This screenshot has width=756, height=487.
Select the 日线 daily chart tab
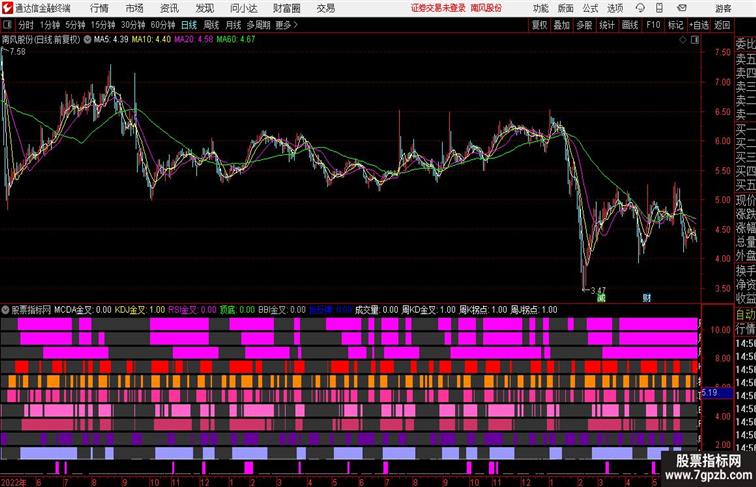[189, 25]
